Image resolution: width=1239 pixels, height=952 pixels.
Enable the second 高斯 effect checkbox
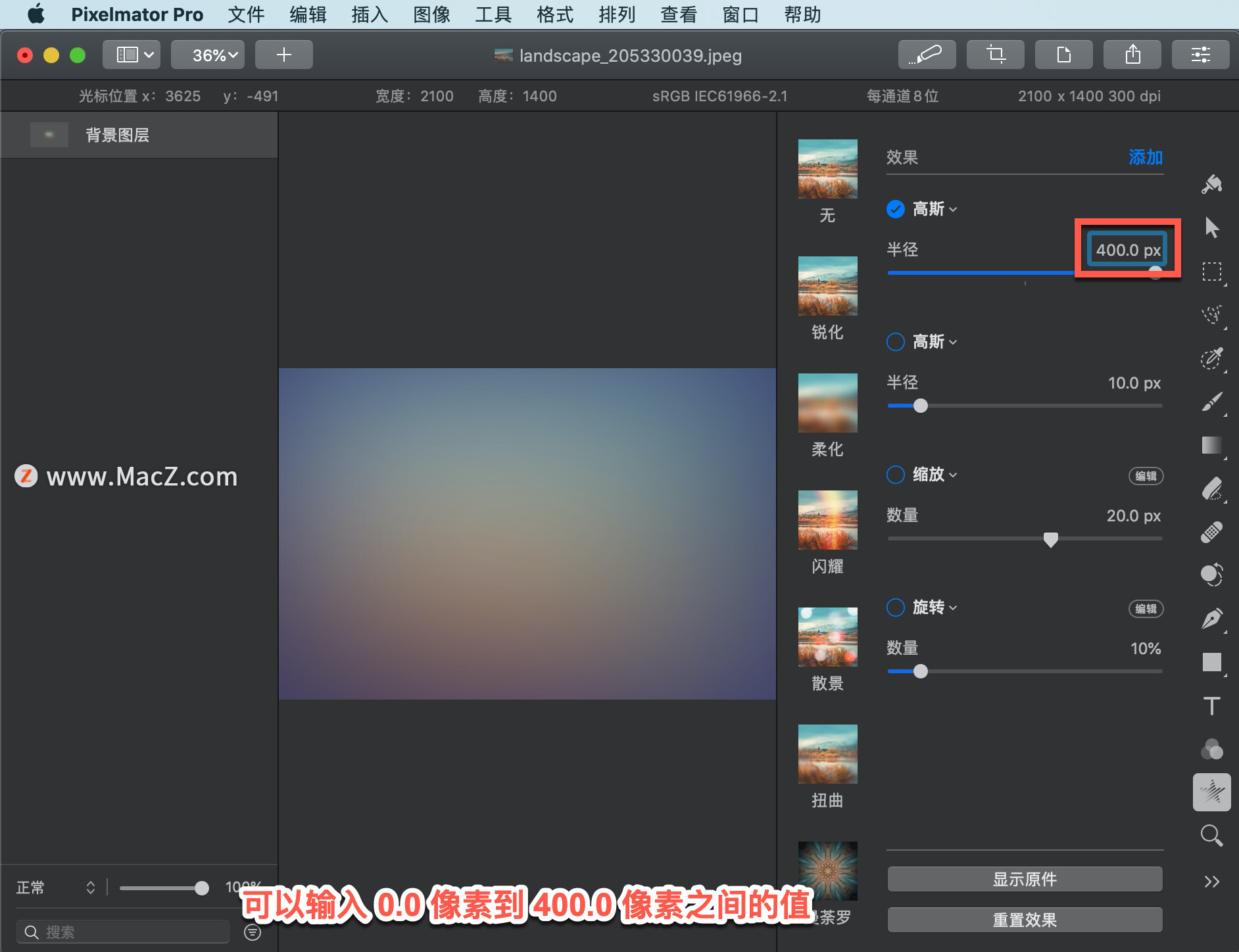click(895, 342)
